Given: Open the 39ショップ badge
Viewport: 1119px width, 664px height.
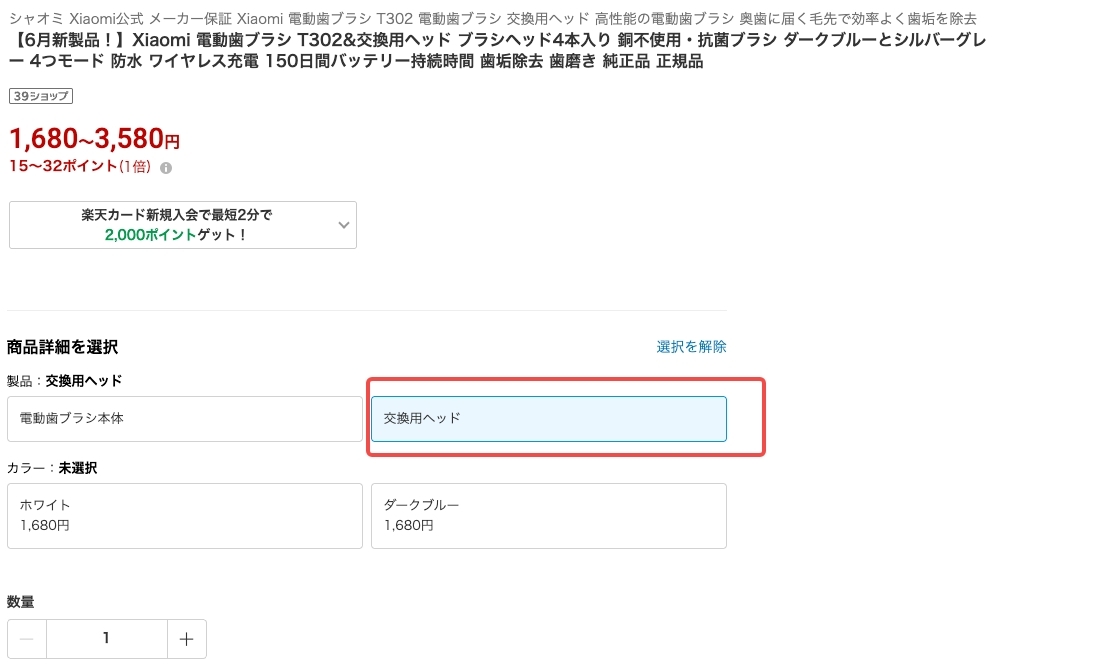Looking at the screenshot, I should point(41,96).
